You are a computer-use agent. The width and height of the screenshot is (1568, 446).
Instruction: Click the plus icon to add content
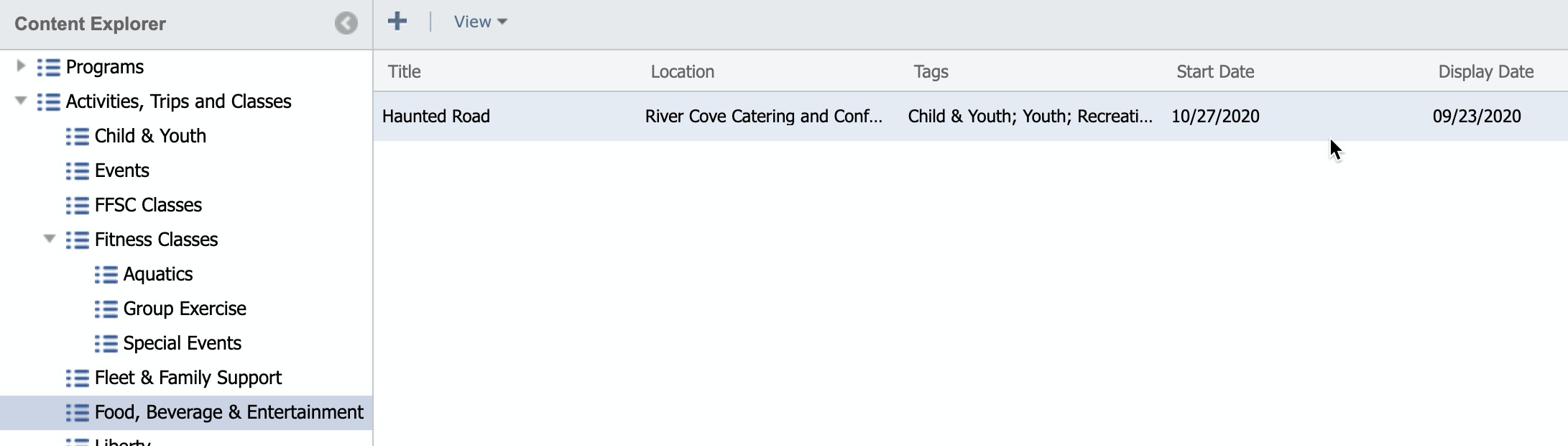[x=397, y=22]
